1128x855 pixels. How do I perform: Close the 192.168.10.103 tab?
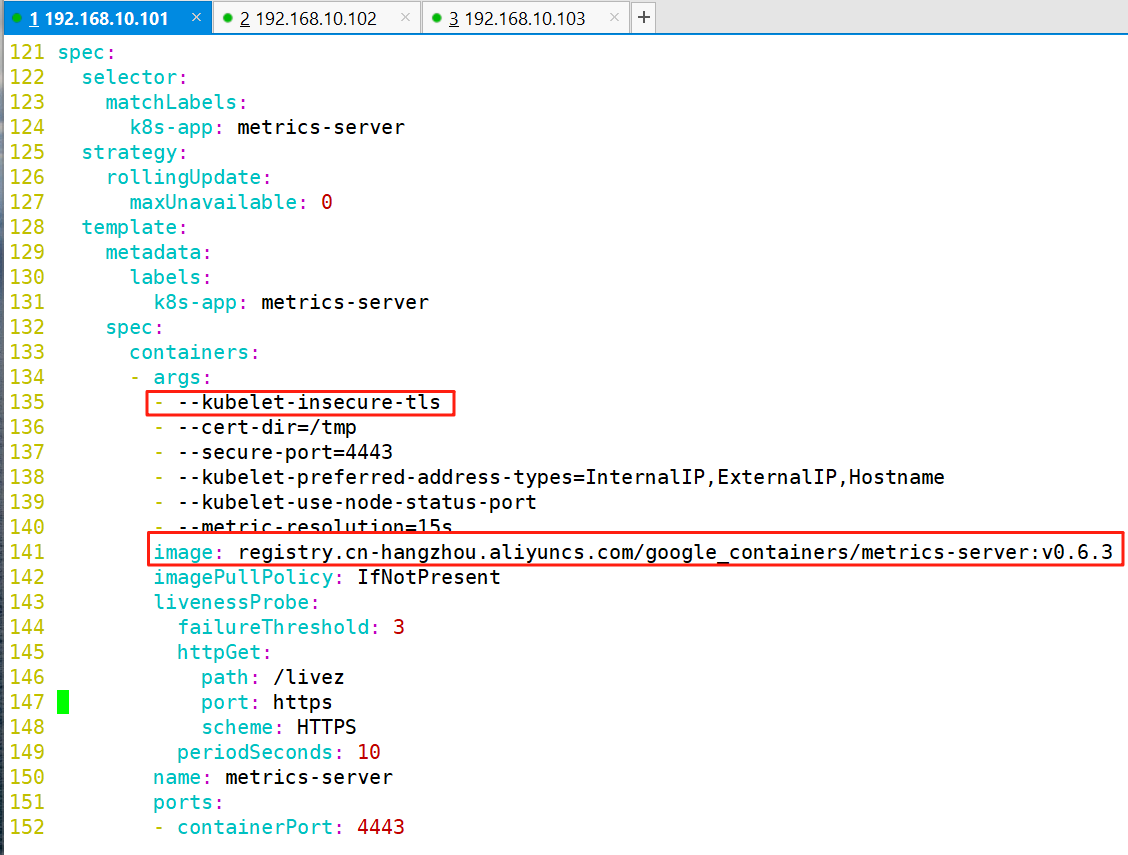pos(614,17)
